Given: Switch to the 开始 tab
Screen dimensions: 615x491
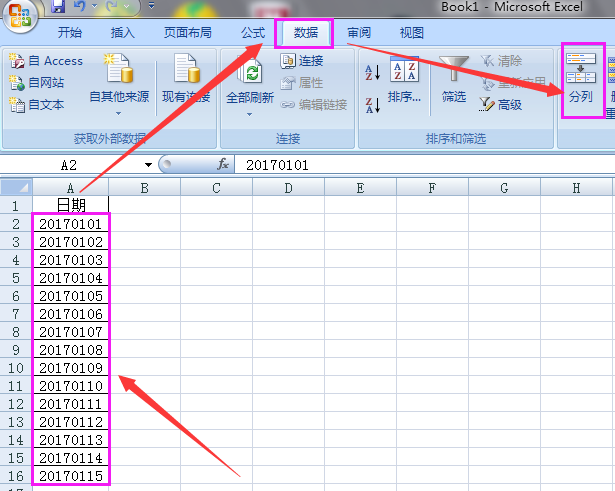Looking at the screenshot, I should point(70,33).
